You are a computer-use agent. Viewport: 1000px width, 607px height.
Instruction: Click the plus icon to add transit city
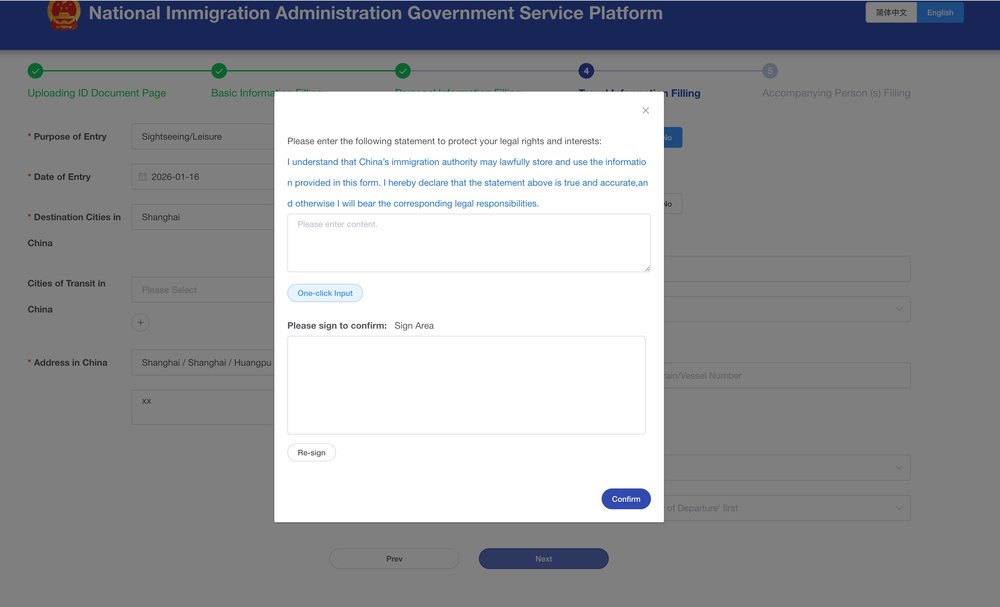[140, 322]
